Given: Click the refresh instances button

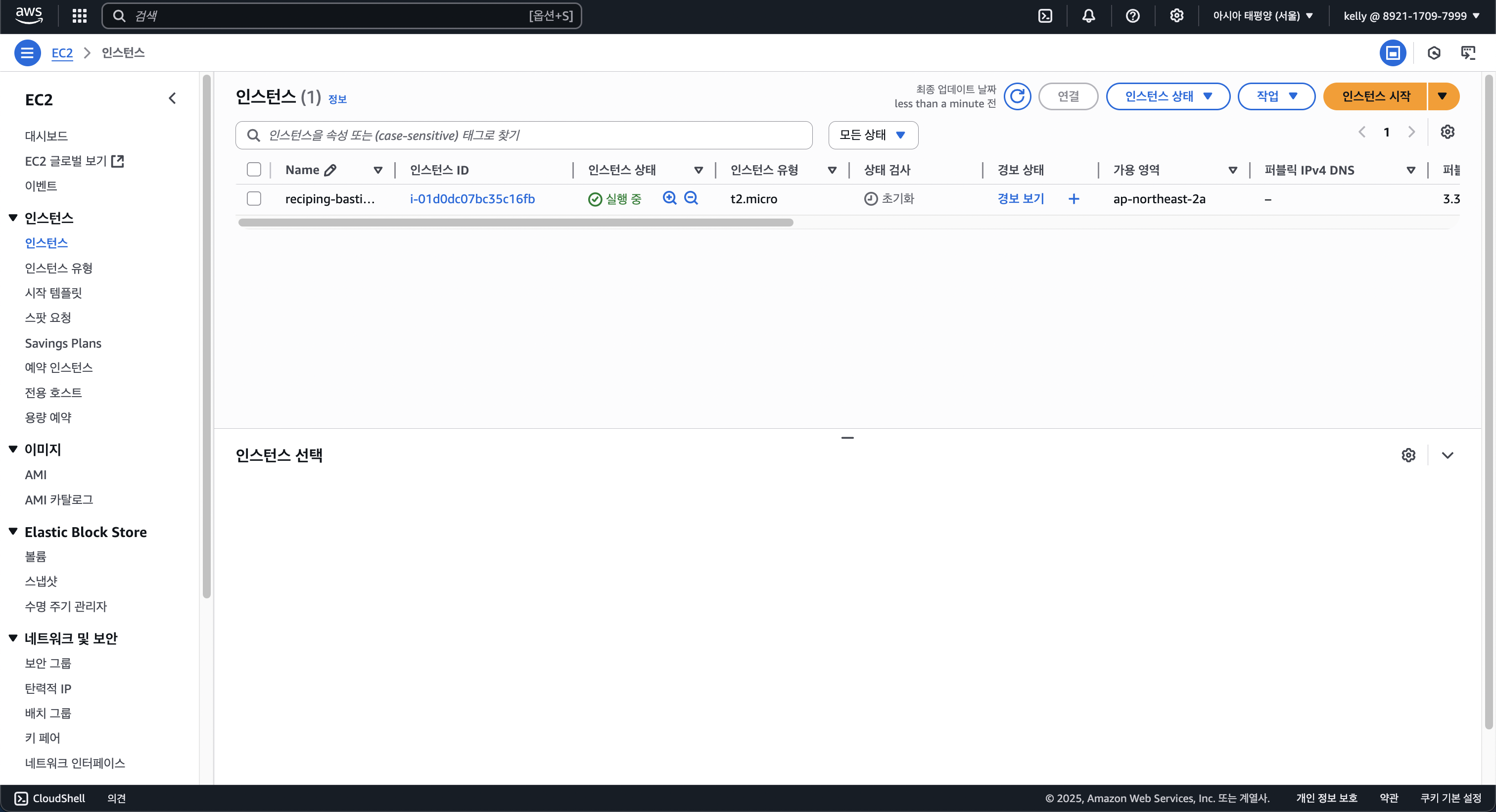Looking at the screenshot, I should tap(1017, 96).
